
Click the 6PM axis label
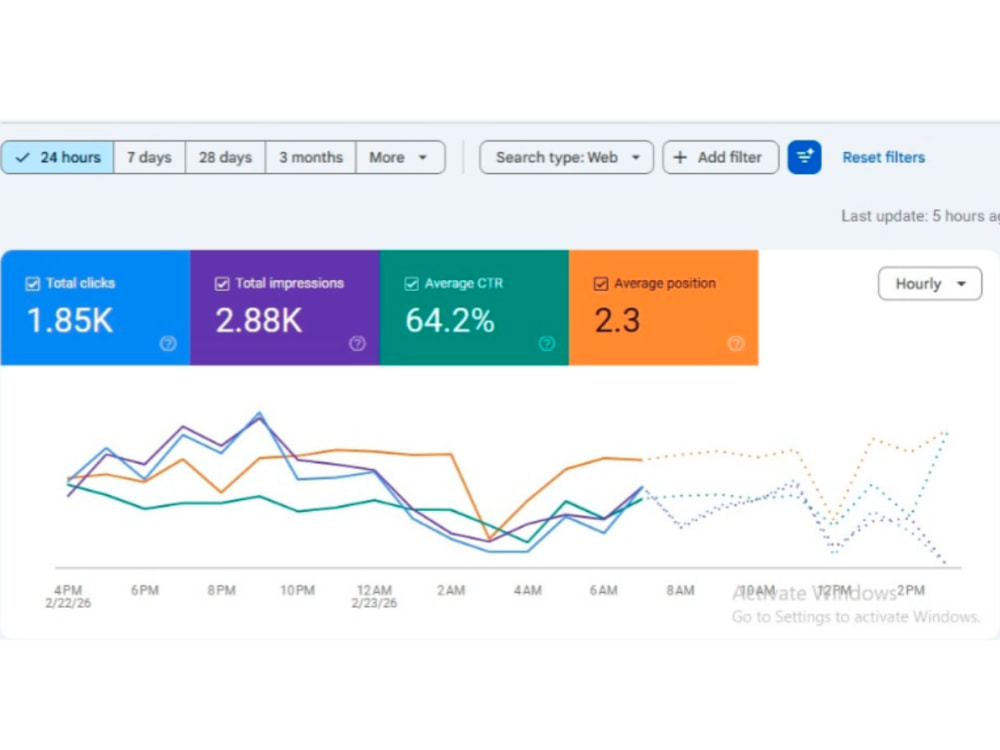tap(145, 591)
